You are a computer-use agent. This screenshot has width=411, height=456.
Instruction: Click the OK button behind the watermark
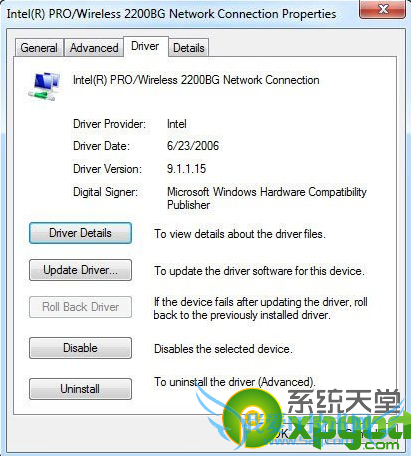click(x=282, y=433)
